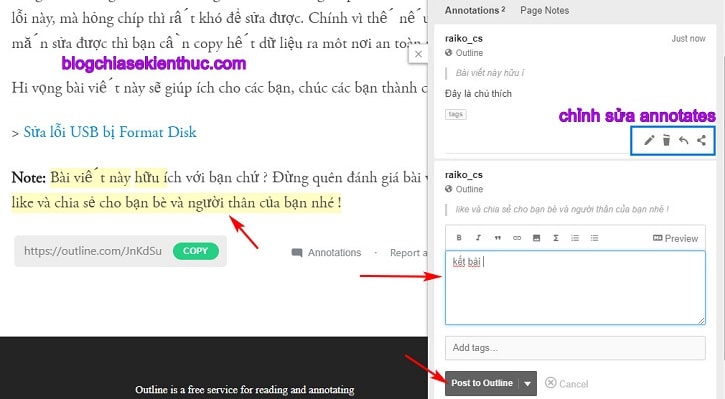Insert a link in annotation editor
The height and width of the screenshot is (399, 725).
coord(517,238)
